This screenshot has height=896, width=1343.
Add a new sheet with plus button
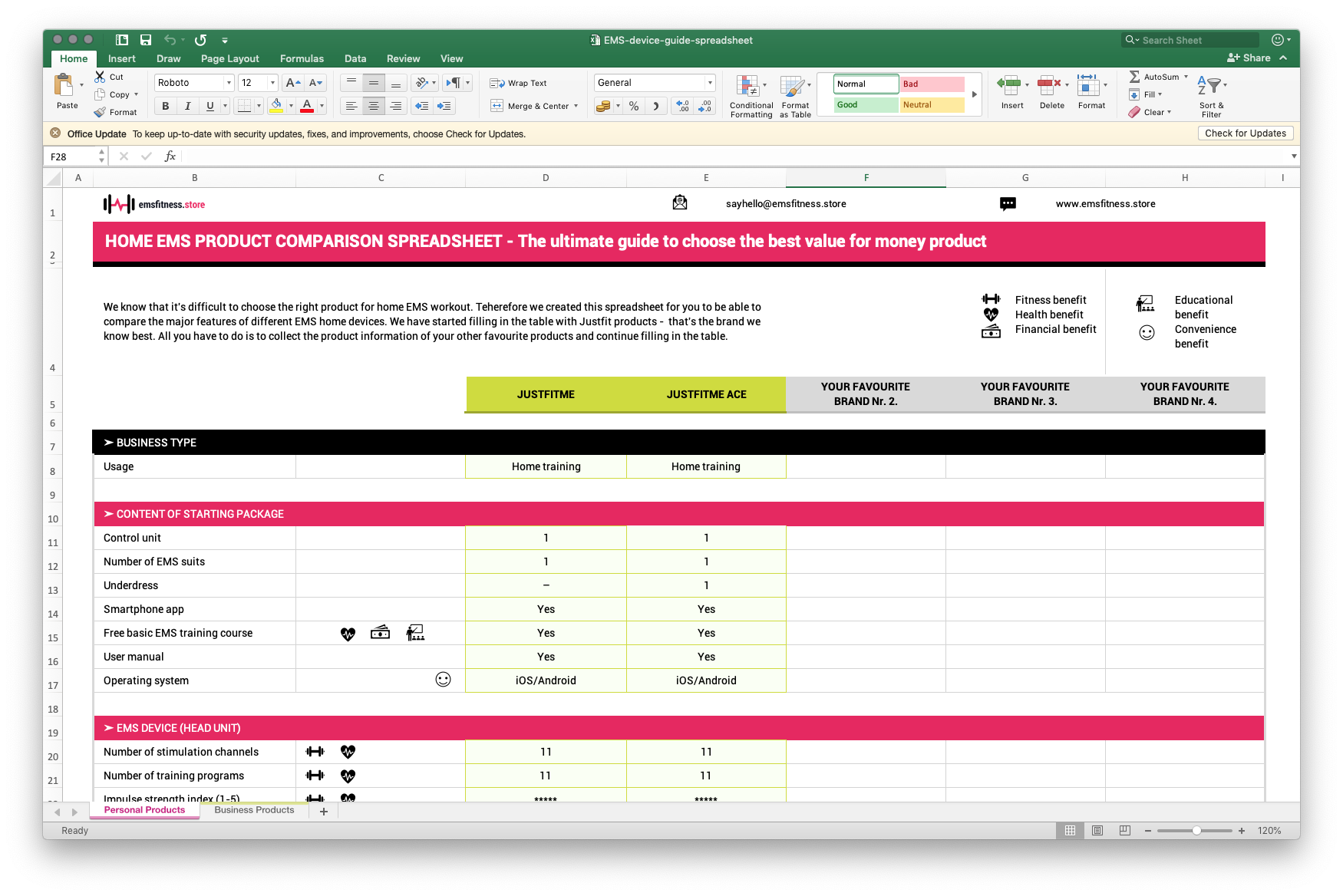coord(324,811)
